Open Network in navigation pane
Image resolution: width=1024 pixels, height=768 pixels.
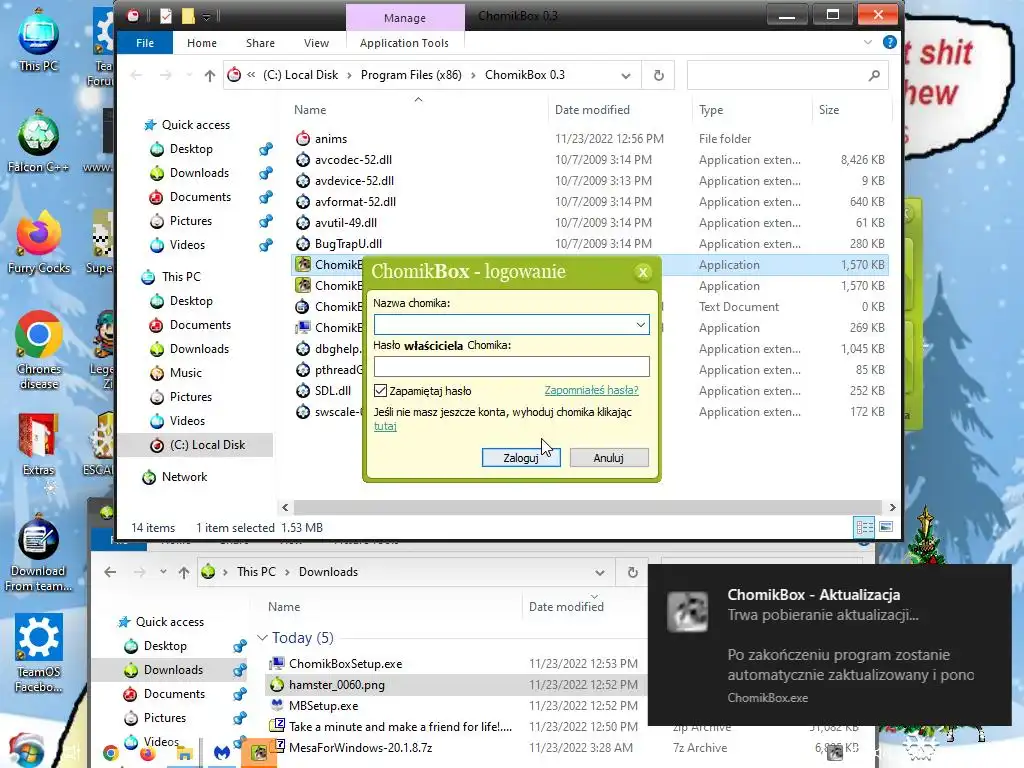[184, 477]
